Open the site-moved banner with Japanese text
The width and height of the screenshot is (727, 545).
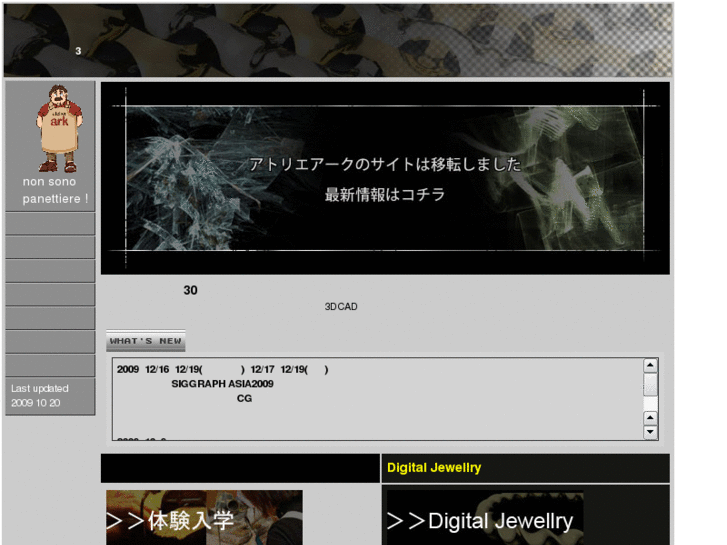[x=385, y=178]
